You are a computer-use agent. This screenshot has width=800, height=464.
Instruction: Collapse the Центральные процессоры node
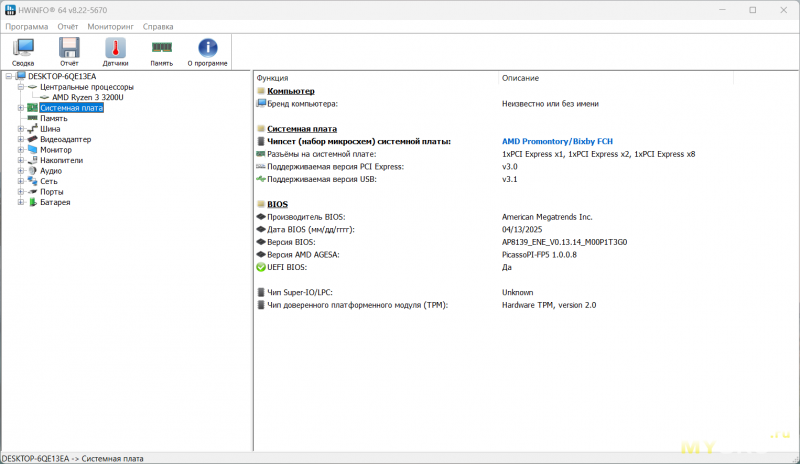pos(20,87)
